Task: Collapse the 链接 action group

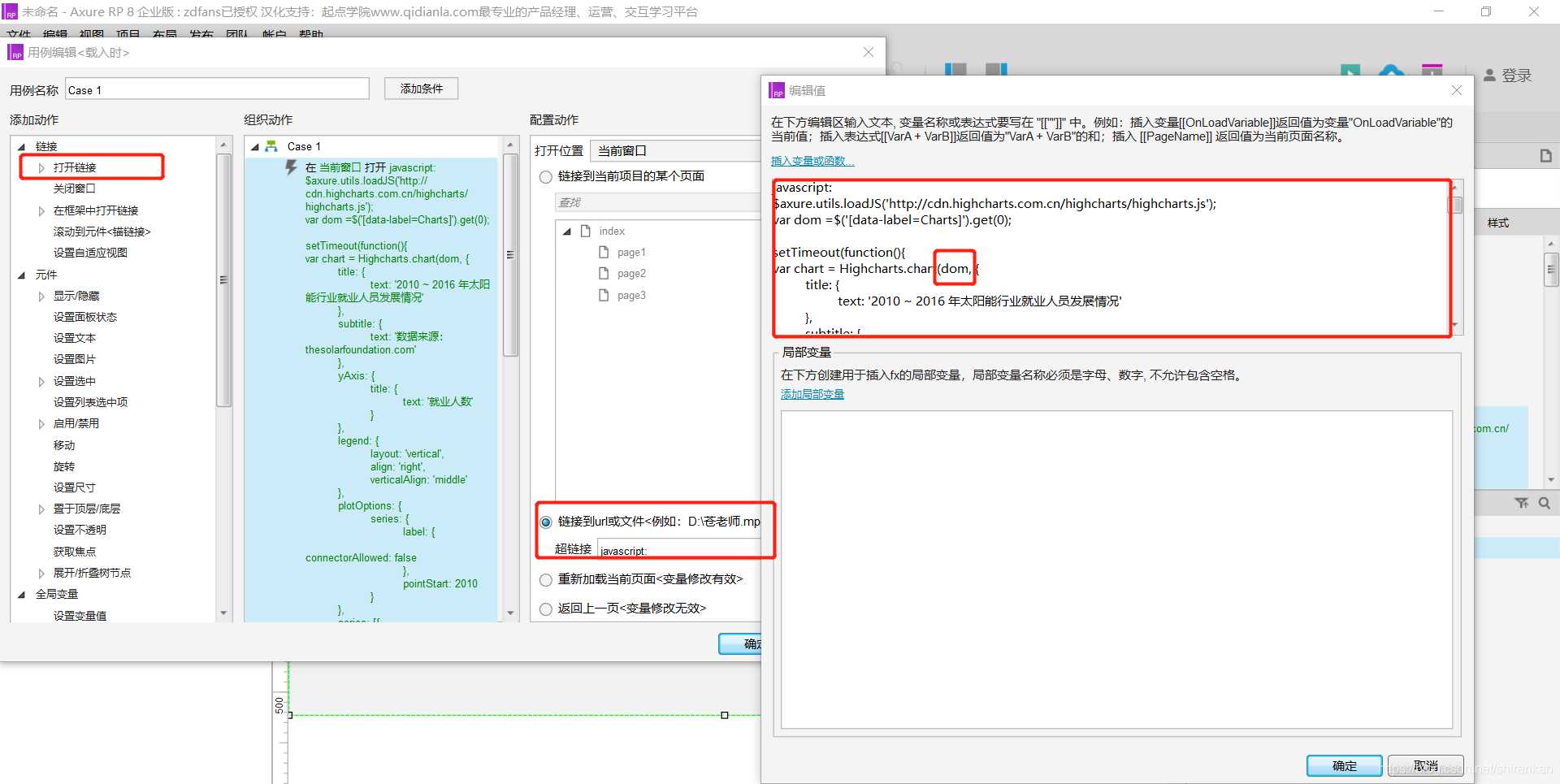Action: click(22, 147)
